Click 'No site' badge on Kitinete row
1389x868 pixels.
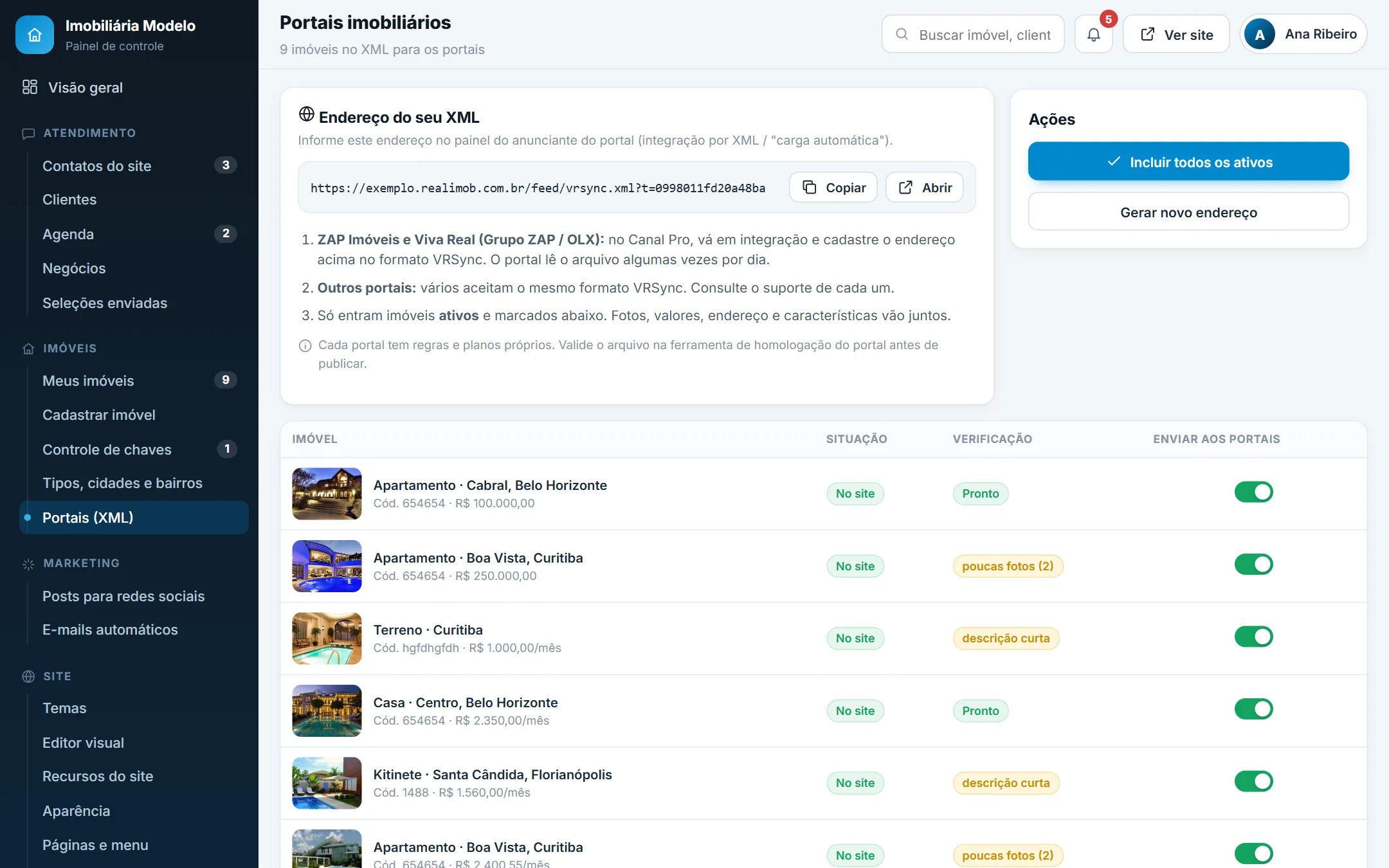pos(855,783)
